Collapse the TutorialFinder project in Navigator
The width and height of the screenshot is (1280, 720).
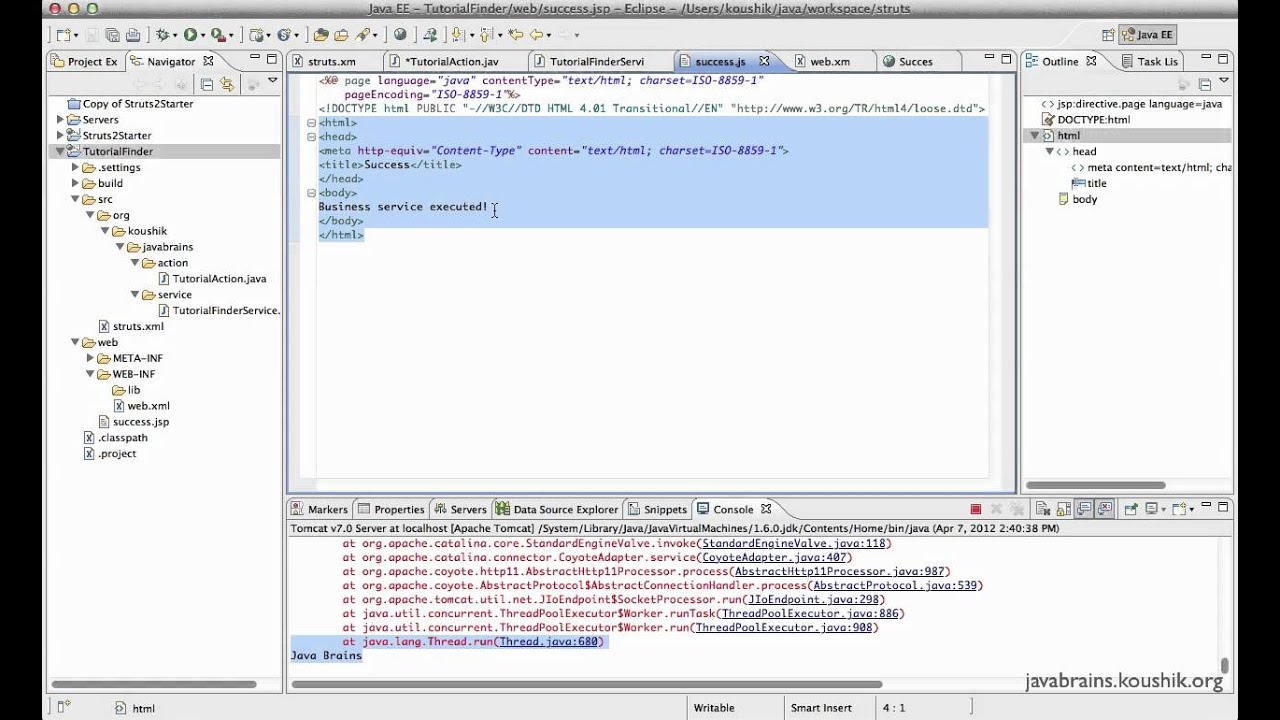tap(60, 151)
